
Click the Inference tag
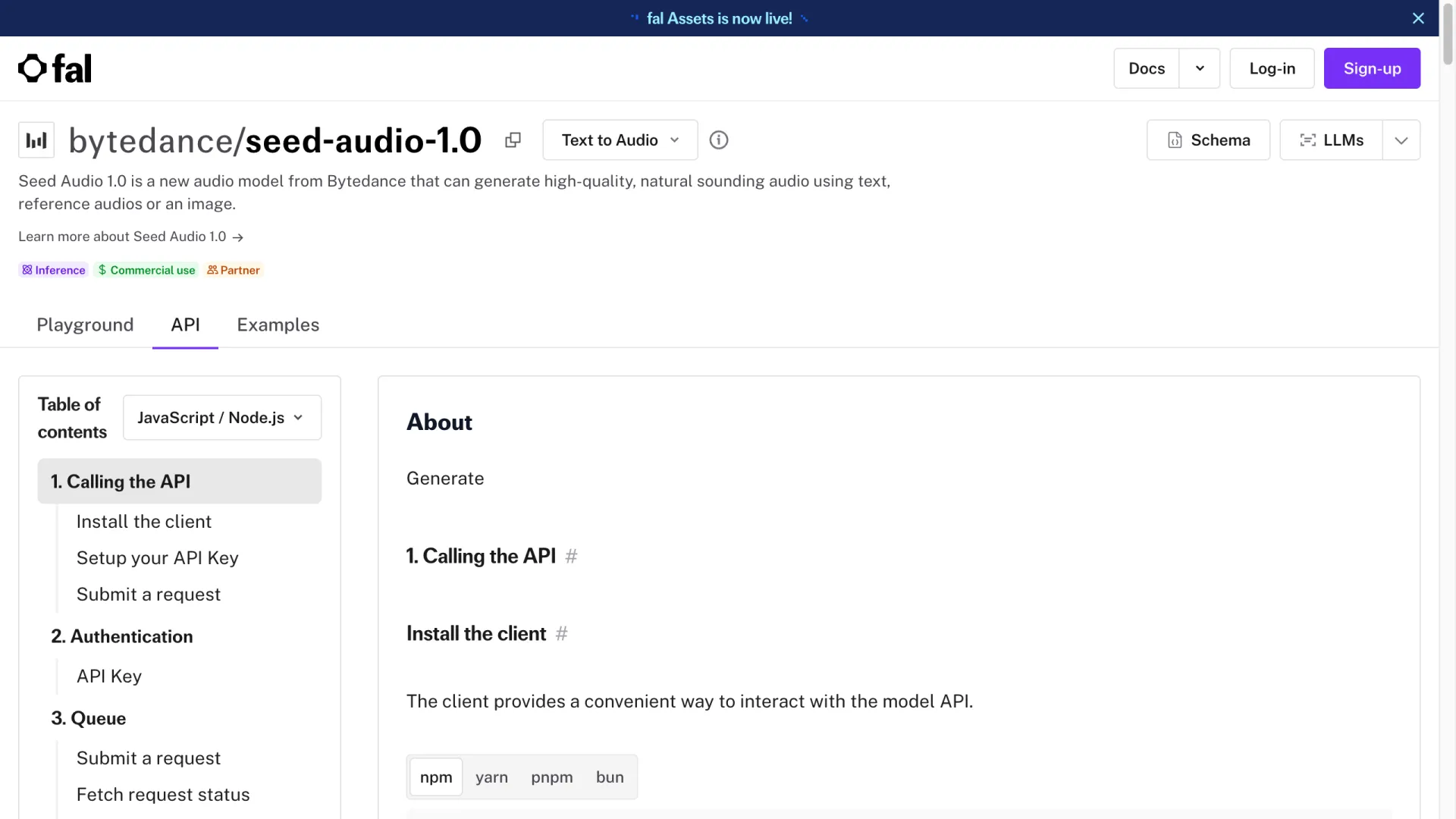53,270
